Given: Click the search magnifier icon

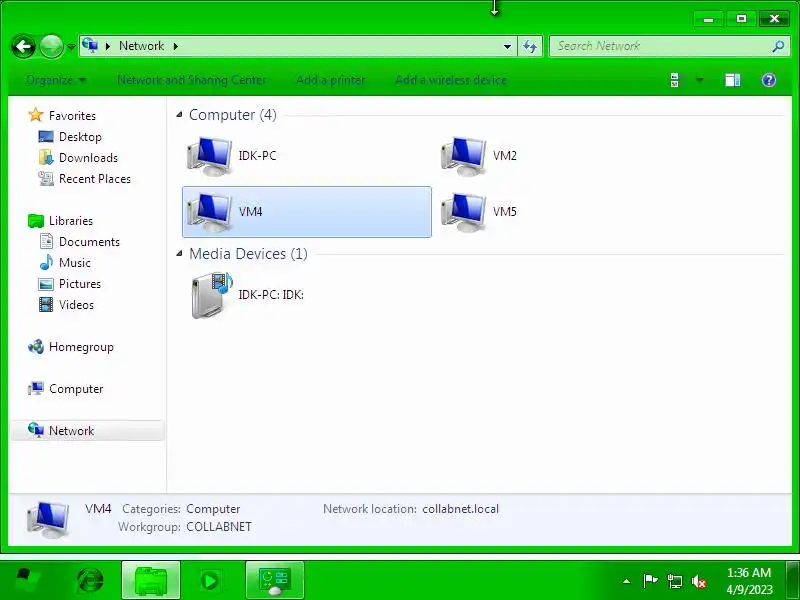Looking at the screenshot, I should point(778,46).
